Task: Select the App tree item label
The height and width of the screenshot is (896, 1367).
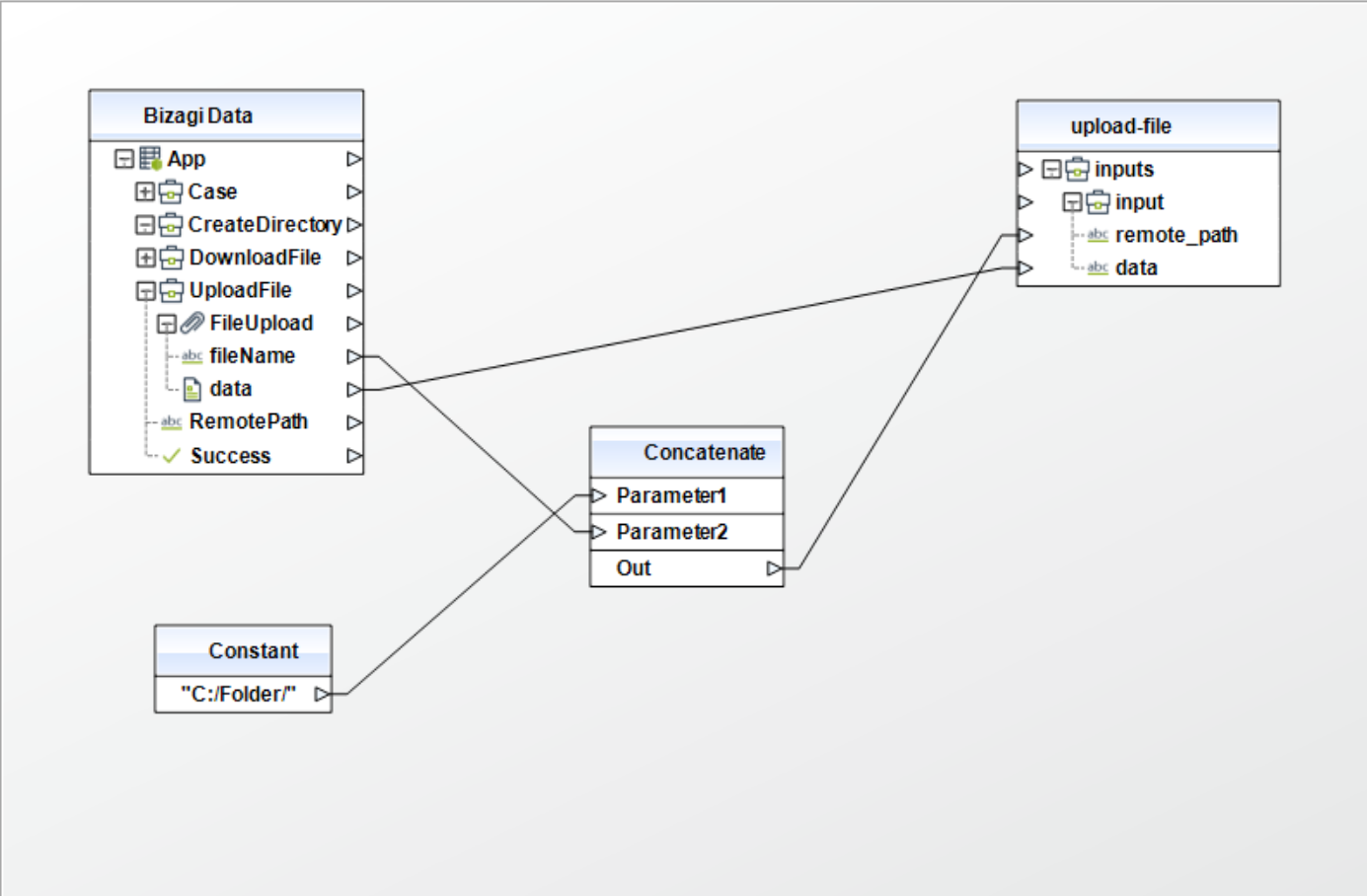Action: (x=187, y=159)
